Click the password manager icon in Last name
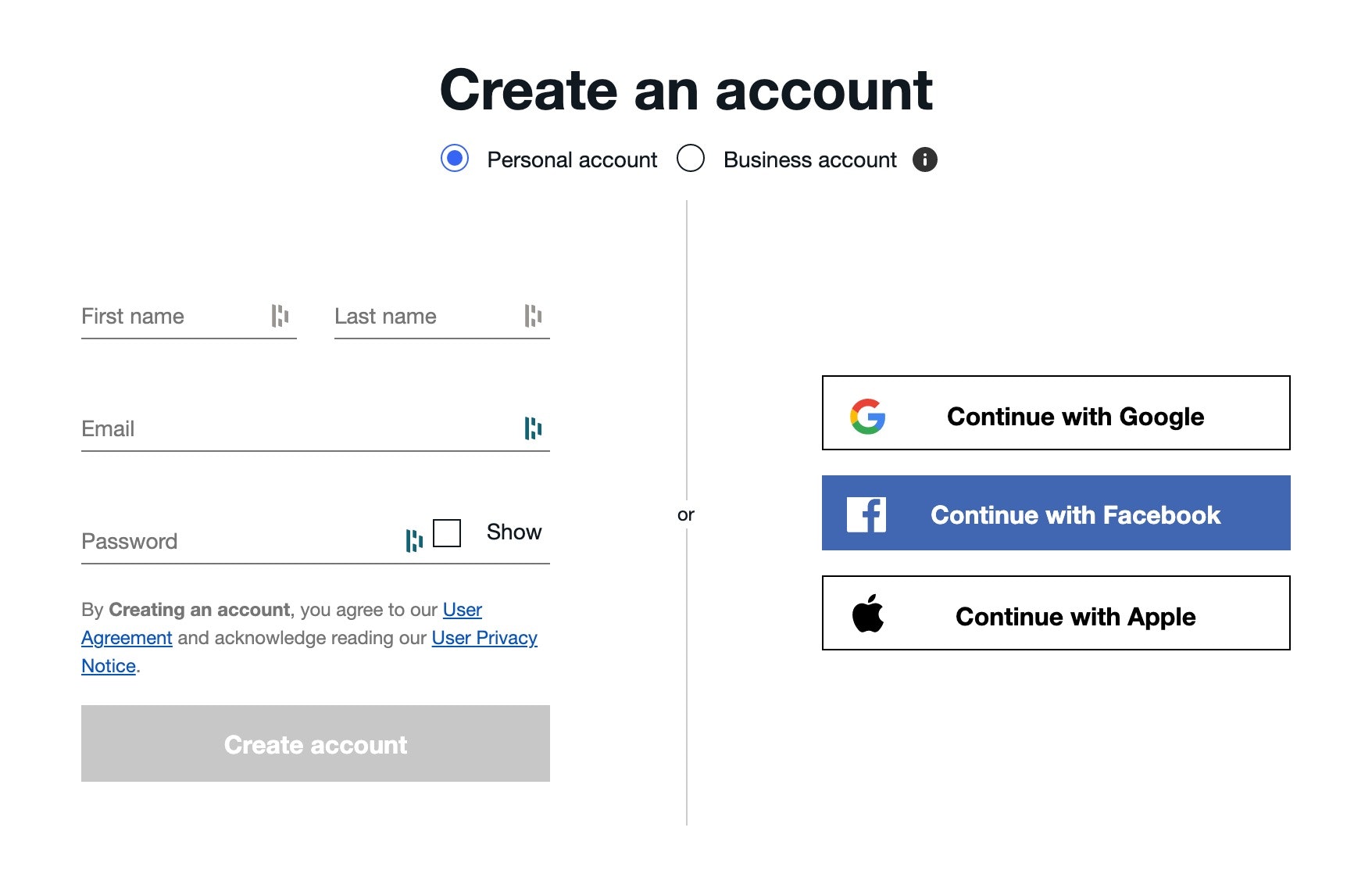1372x874 pixels. click(533, 316)
